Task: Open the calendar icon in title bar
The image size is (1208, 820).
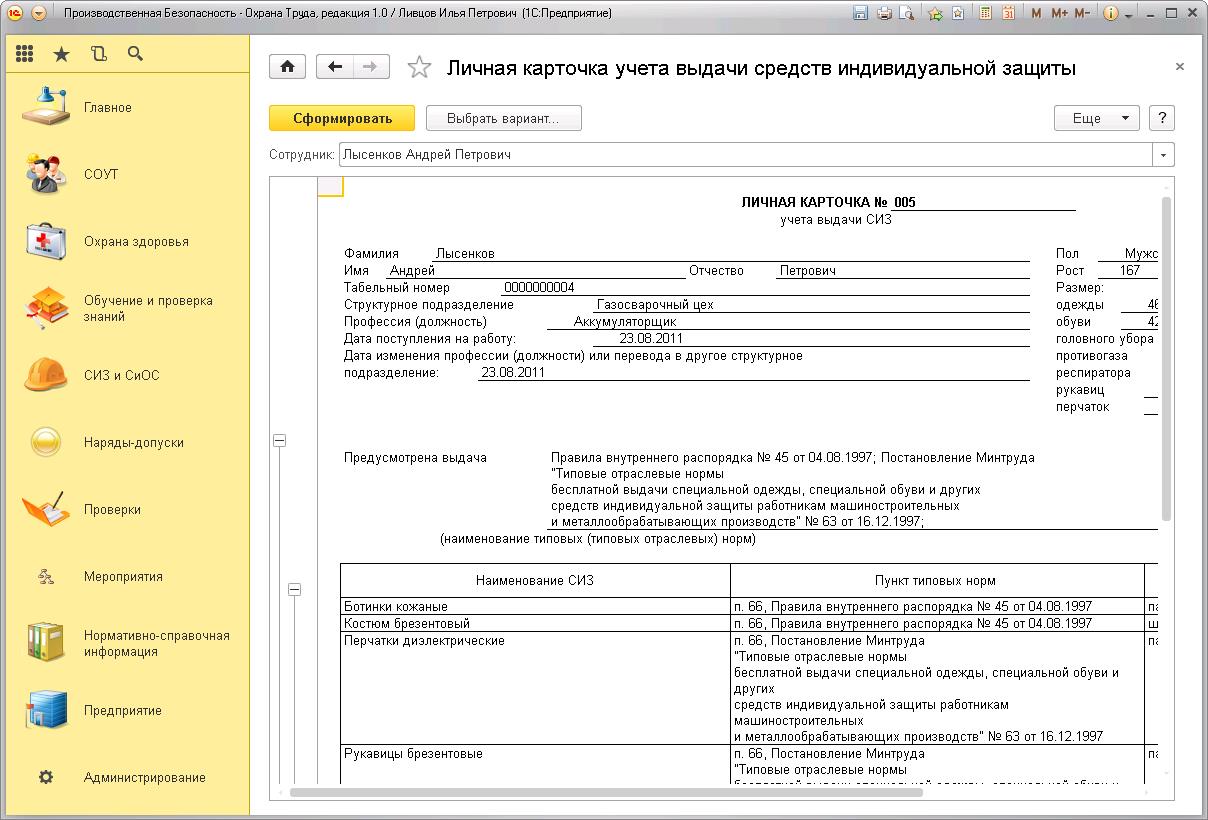Action: pos(1009,14)
